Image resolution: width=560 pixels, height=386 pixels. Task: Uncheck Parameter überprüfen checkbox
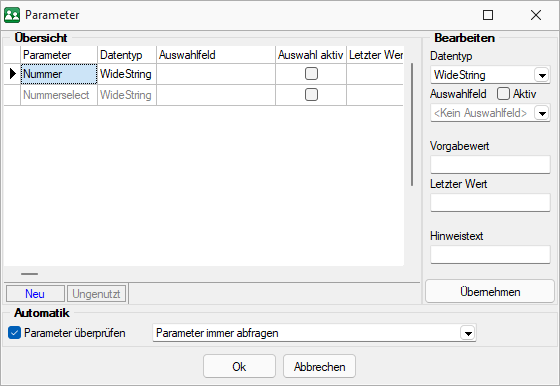14,333
